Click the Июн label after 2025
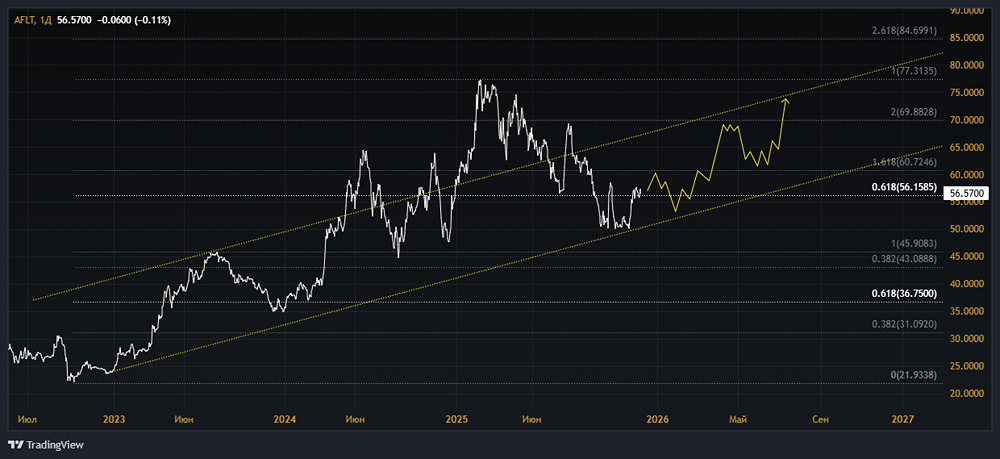This screenshot has width=1000, height=459. coord(531,419)
